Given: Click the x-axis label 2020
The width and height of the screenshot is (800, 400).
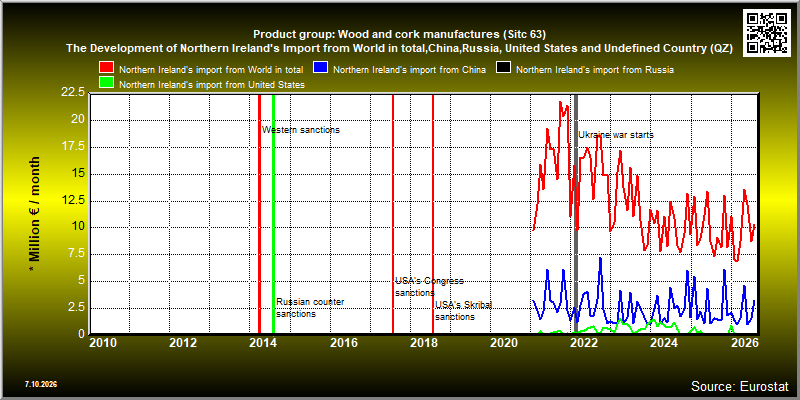Looking at the screenshot, I should coord(504,343).
